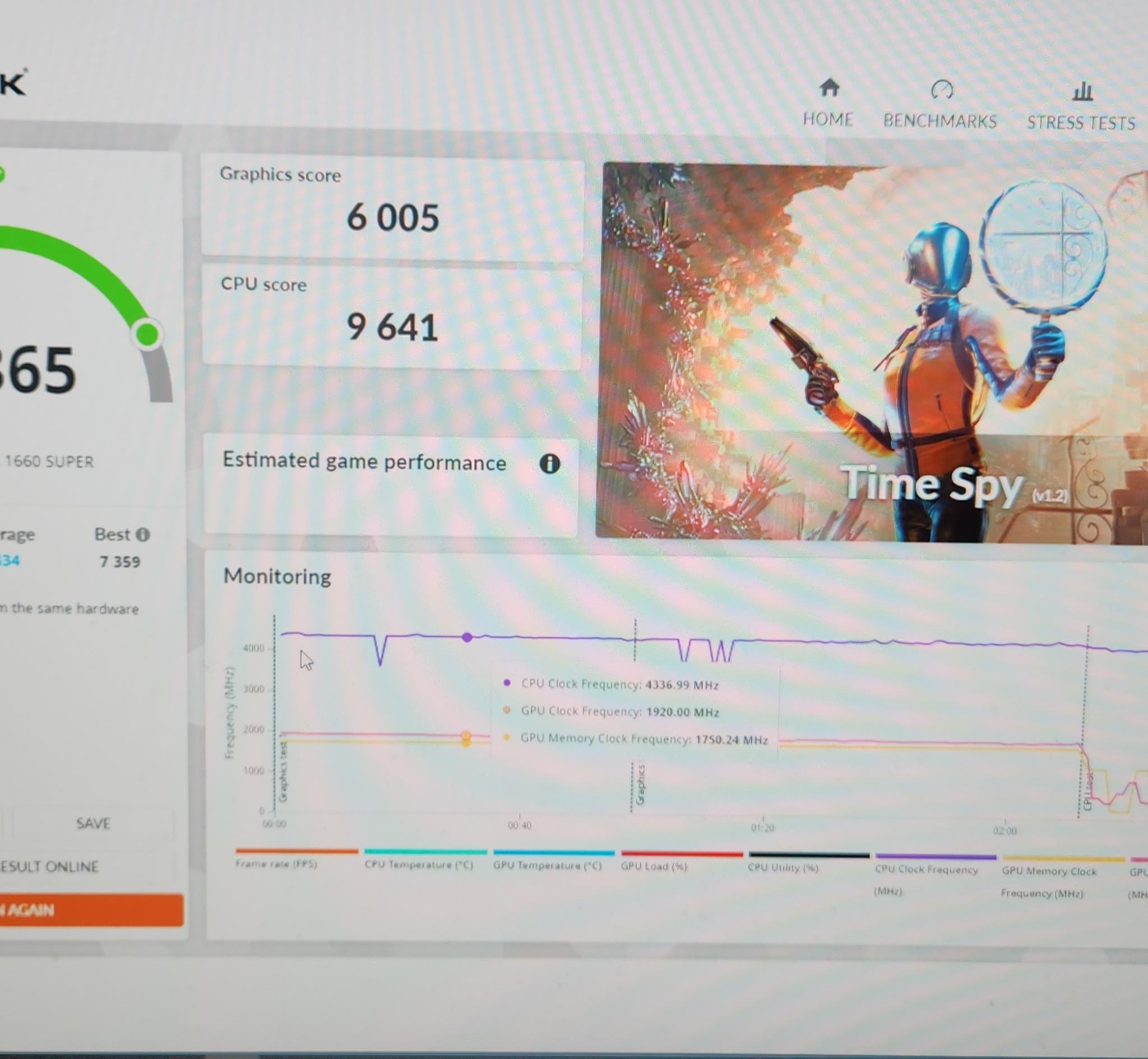
Task: Toggle Frame rate (FPS) chart legend
Action: [x=297, y=860]
